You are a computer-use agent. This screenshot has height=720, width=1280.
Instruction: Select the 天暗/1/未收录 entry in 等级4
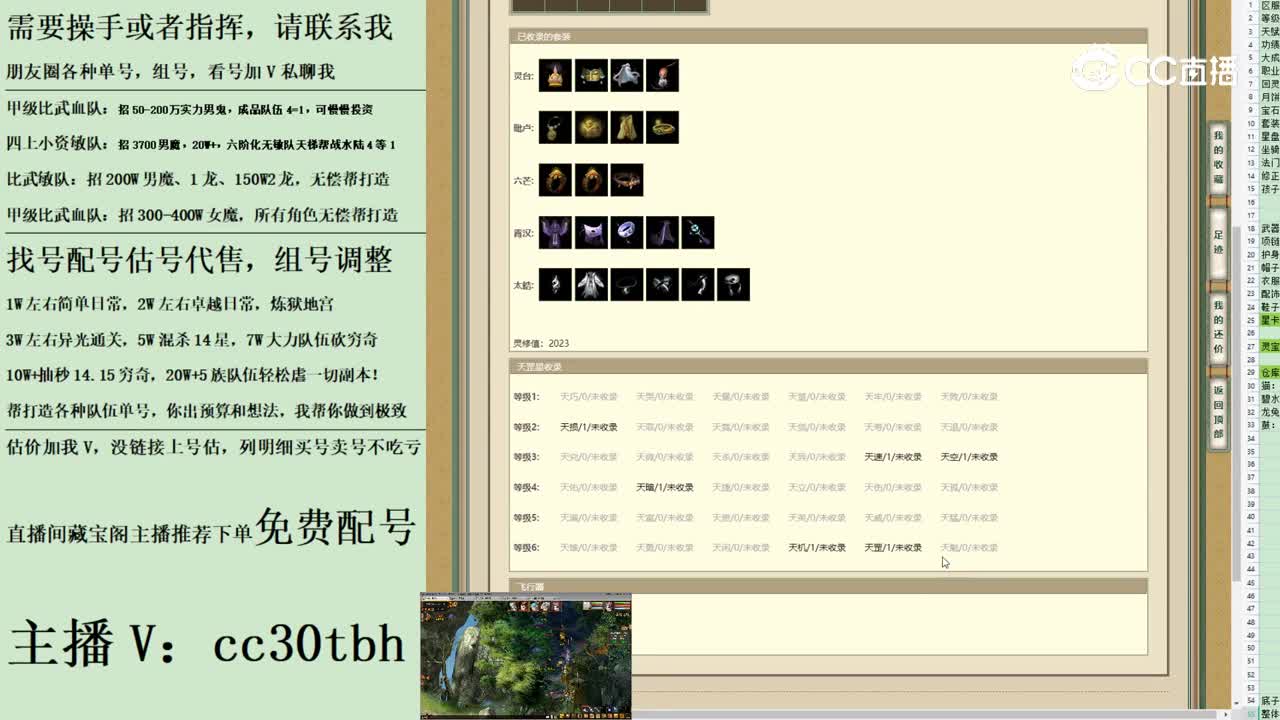664,487
